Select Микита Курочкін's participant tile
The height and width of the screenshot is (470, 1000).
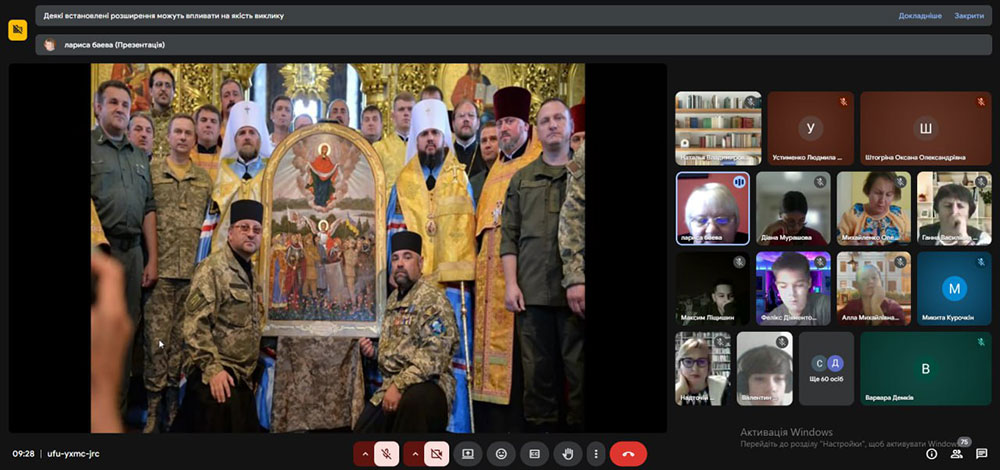click(x=953, y=289)
